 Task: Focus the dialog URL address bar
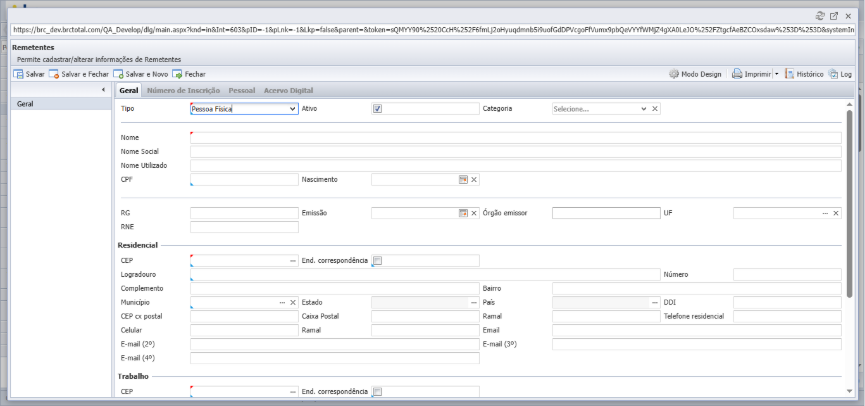(x=433, y=30)
